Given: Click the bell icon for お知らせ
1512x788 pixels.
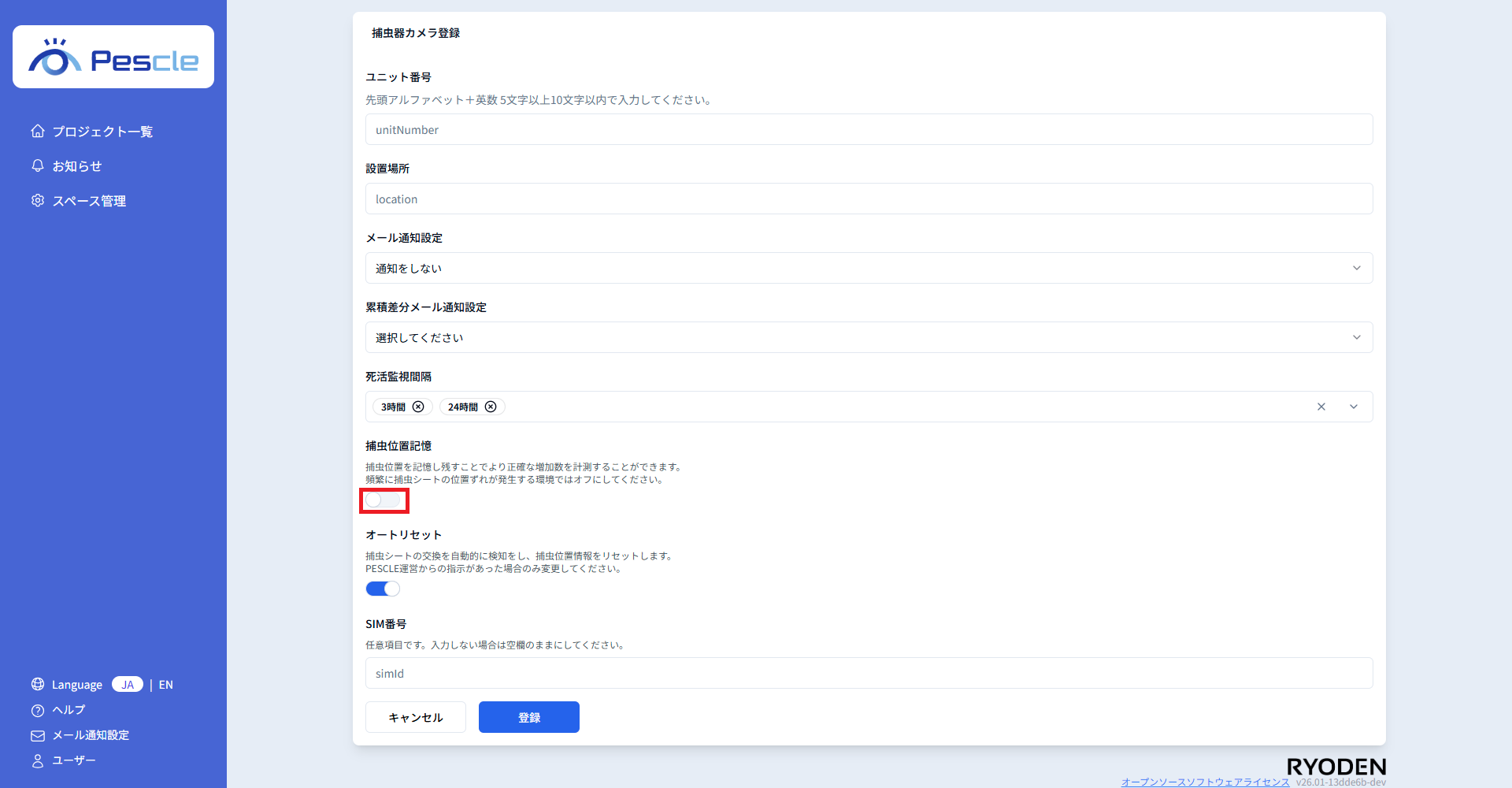Looking at the screenshot, I should pyautogui.click(x=38, y=165).
